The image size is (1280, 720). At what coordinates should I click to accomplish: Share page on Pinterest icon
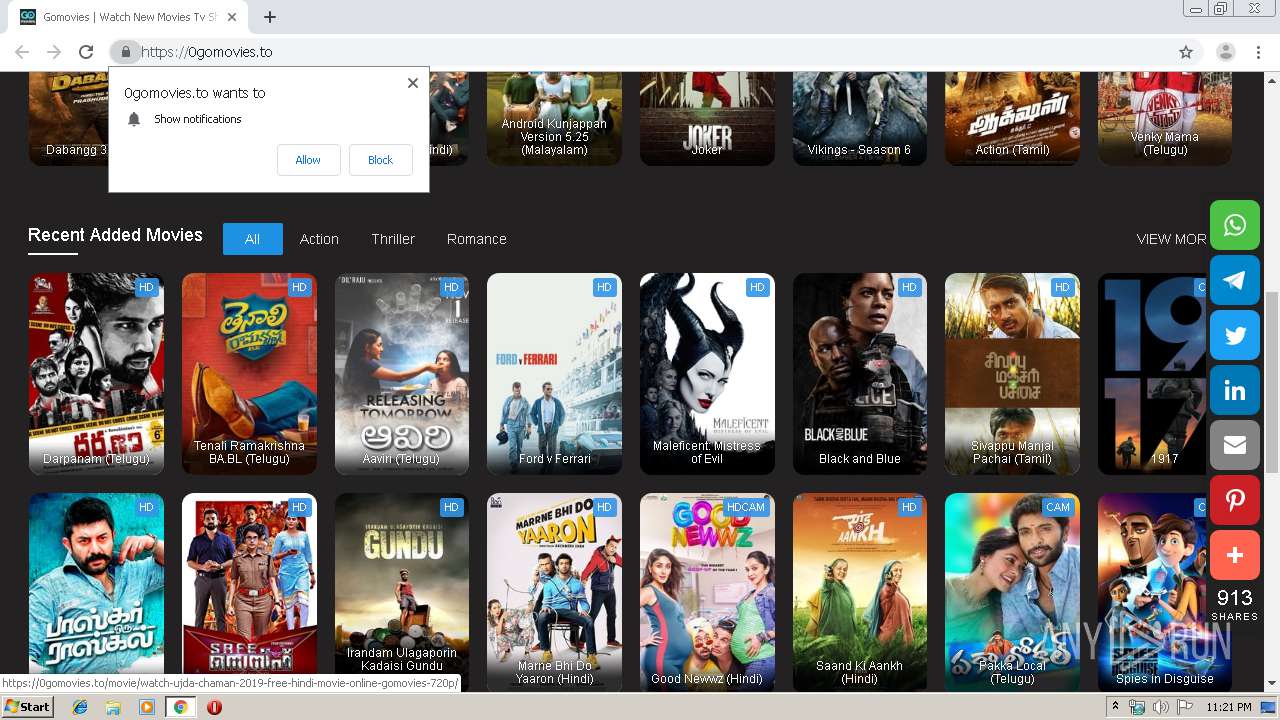1235,500
